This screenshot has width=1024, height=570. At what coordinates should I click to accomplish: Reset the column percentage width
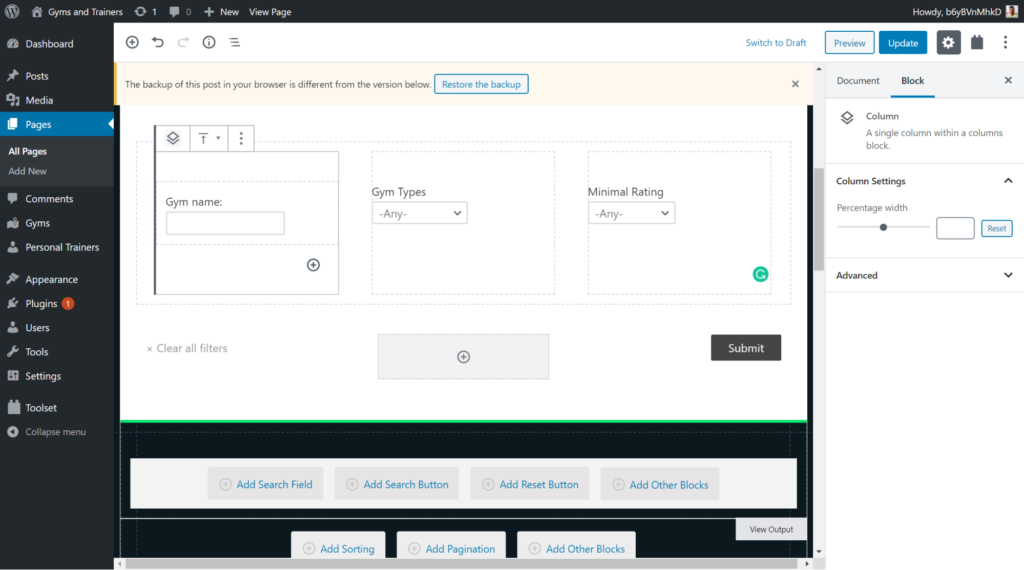(997, 228)
